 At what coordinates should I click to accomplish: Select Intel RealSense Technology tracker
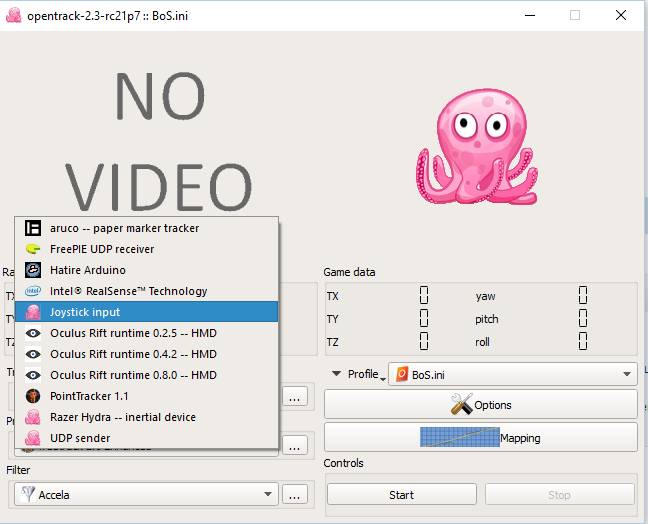click(146, 291)
